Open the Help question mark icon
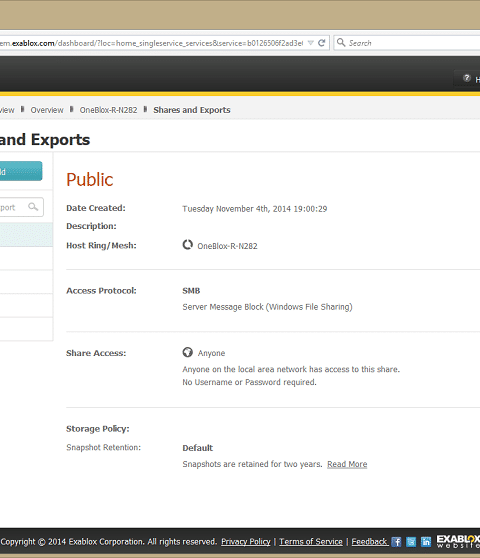The height and width of the screenshot is (558, 480). 466,78
